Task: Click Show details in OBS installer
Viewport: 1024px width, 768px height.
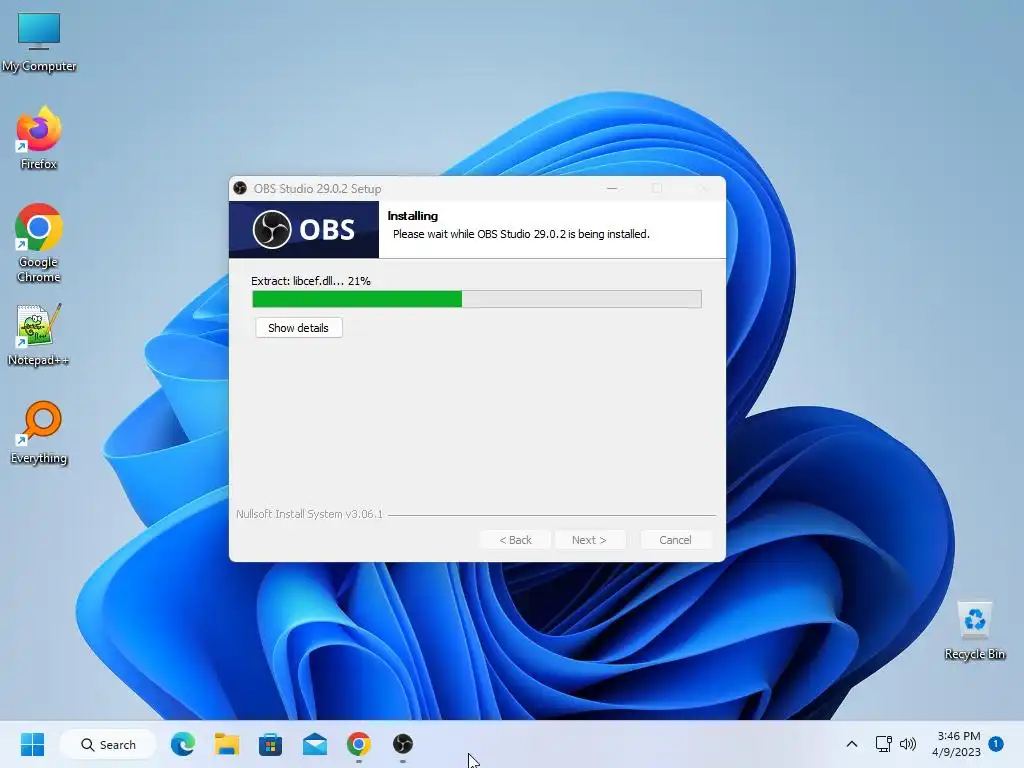Action: click(x=298, y=328)
